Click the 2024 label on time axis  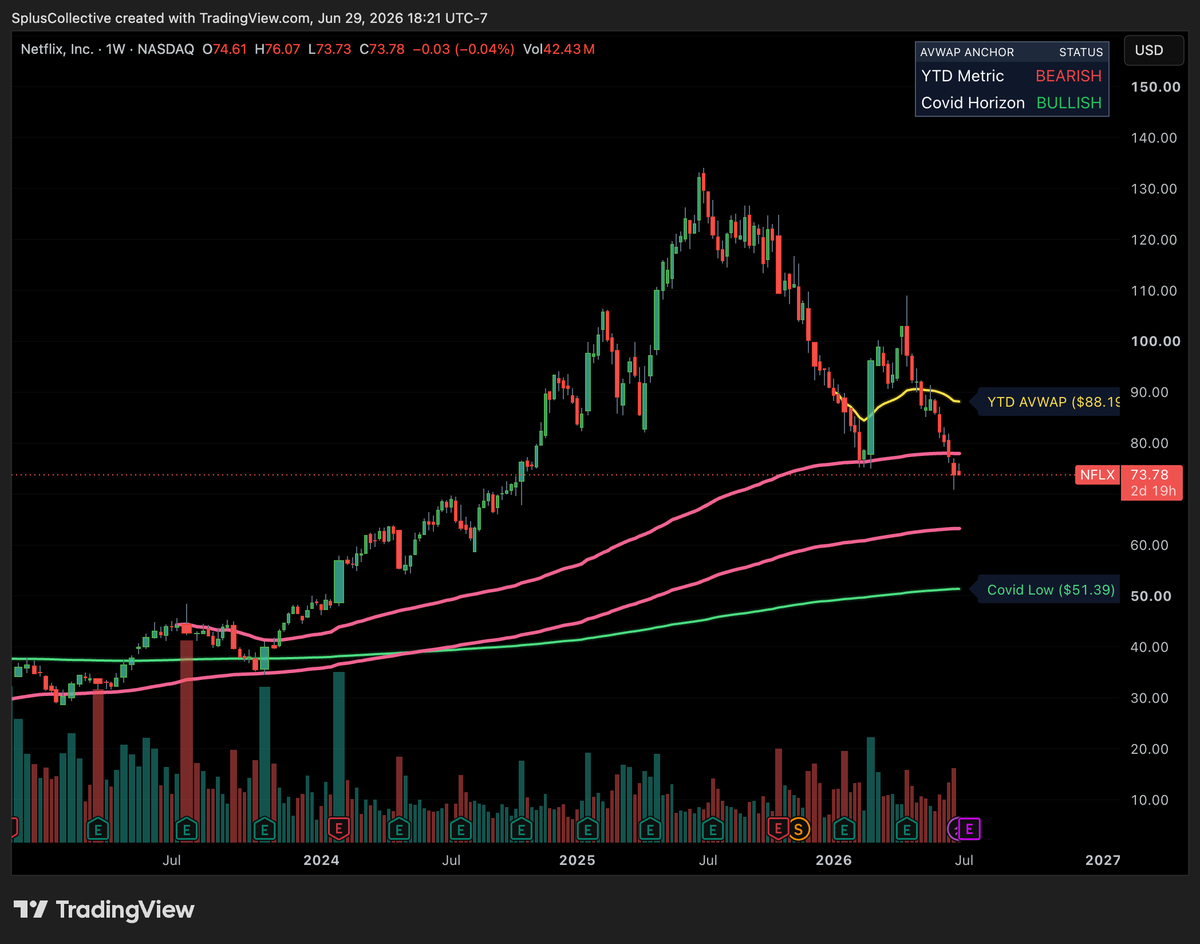(x=321, y=860)
